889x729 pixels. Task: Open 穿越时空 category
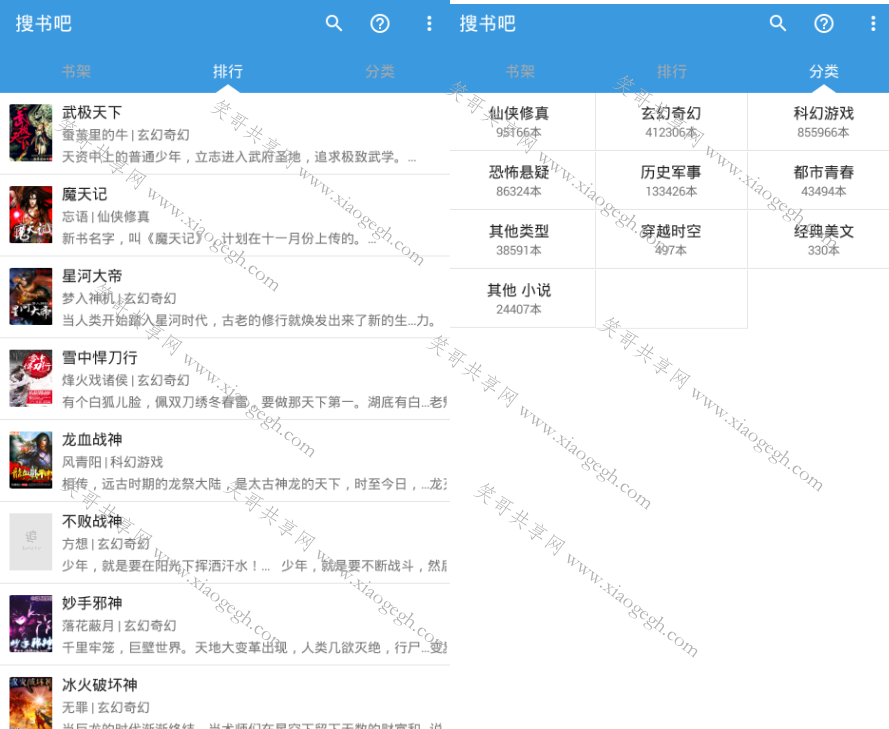click(x=671, y=239)
